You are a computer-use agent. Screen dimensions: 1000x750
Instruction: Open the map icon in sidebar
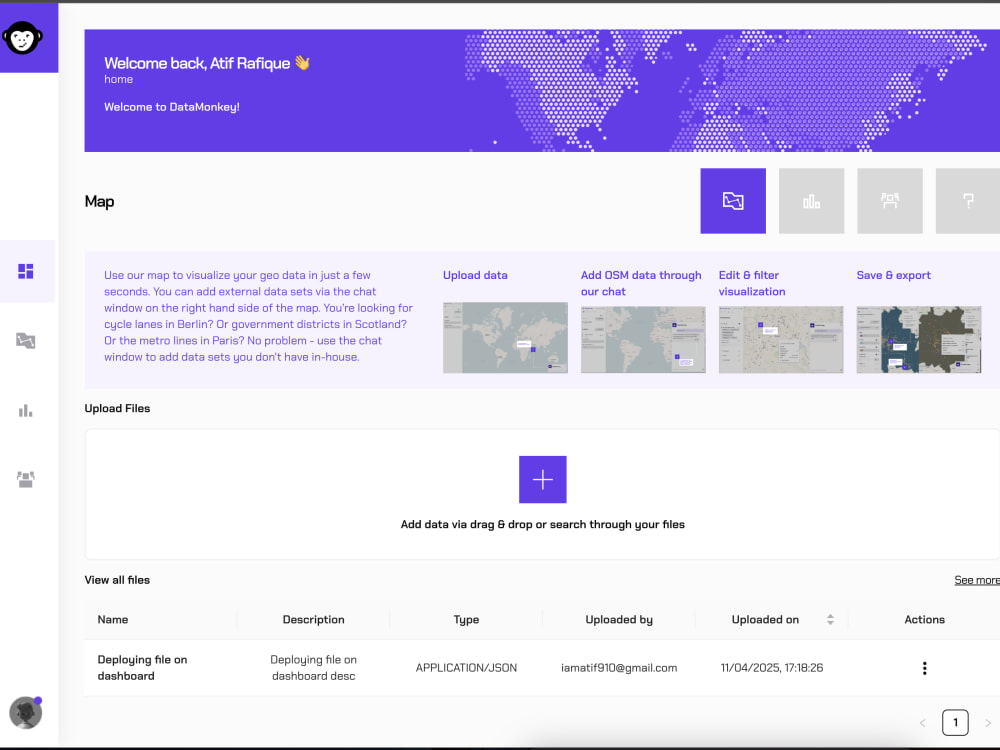(26, 341)
